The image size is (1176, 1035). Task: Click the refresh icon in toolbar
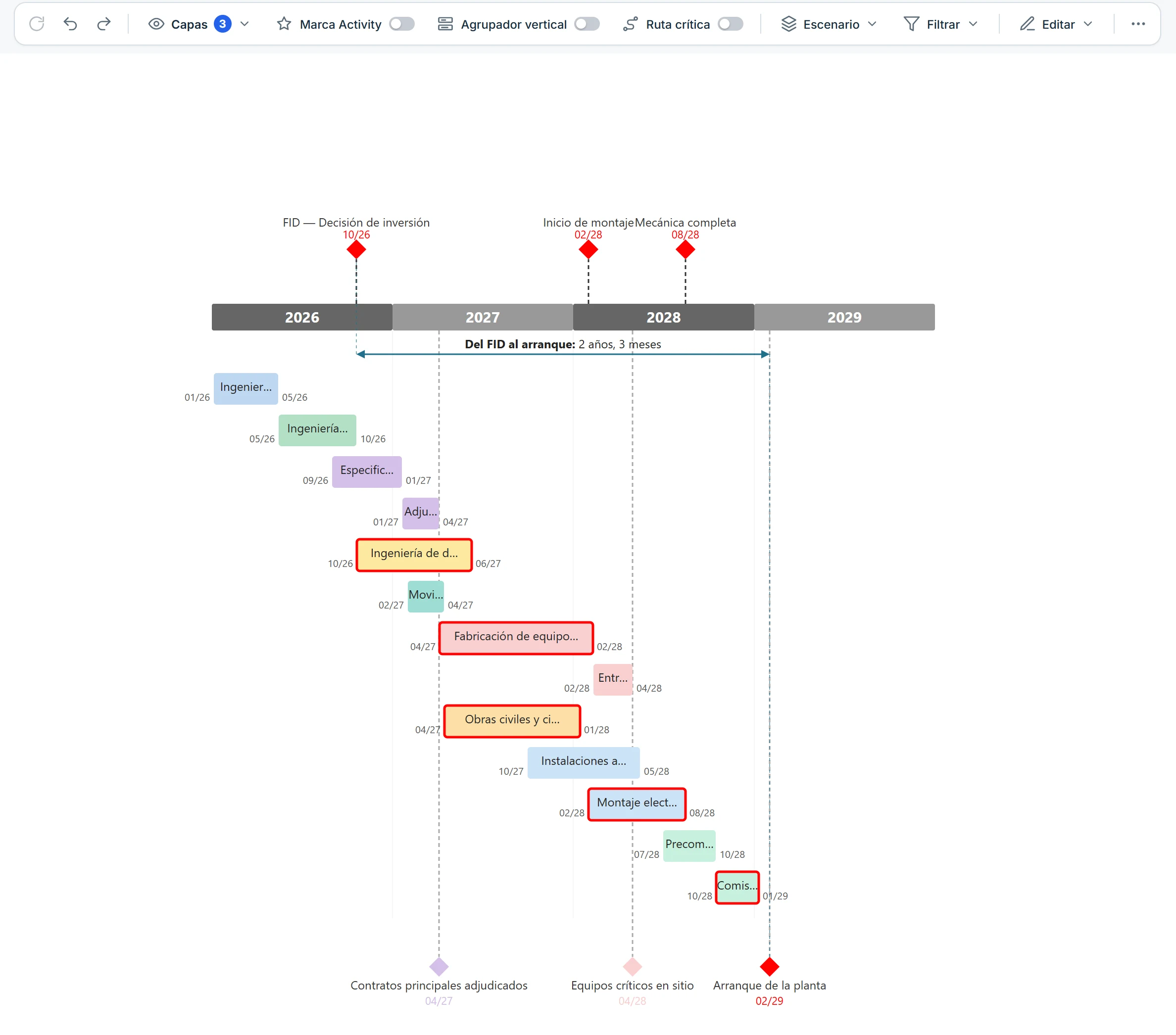pyautogui.click(x=37, y=24)
